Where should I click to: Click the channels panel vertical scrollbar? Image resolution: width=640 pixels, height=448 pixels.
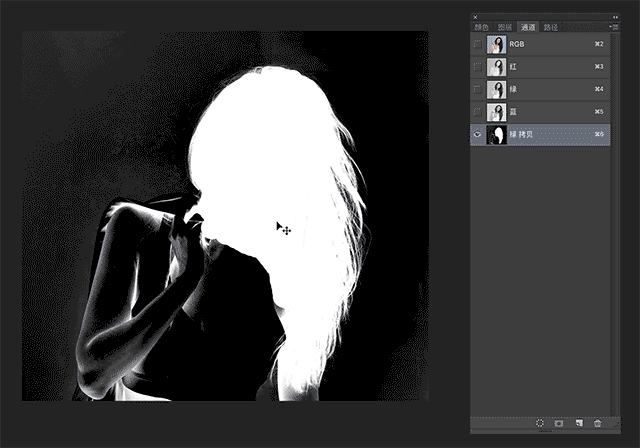(x=615, y=224)
